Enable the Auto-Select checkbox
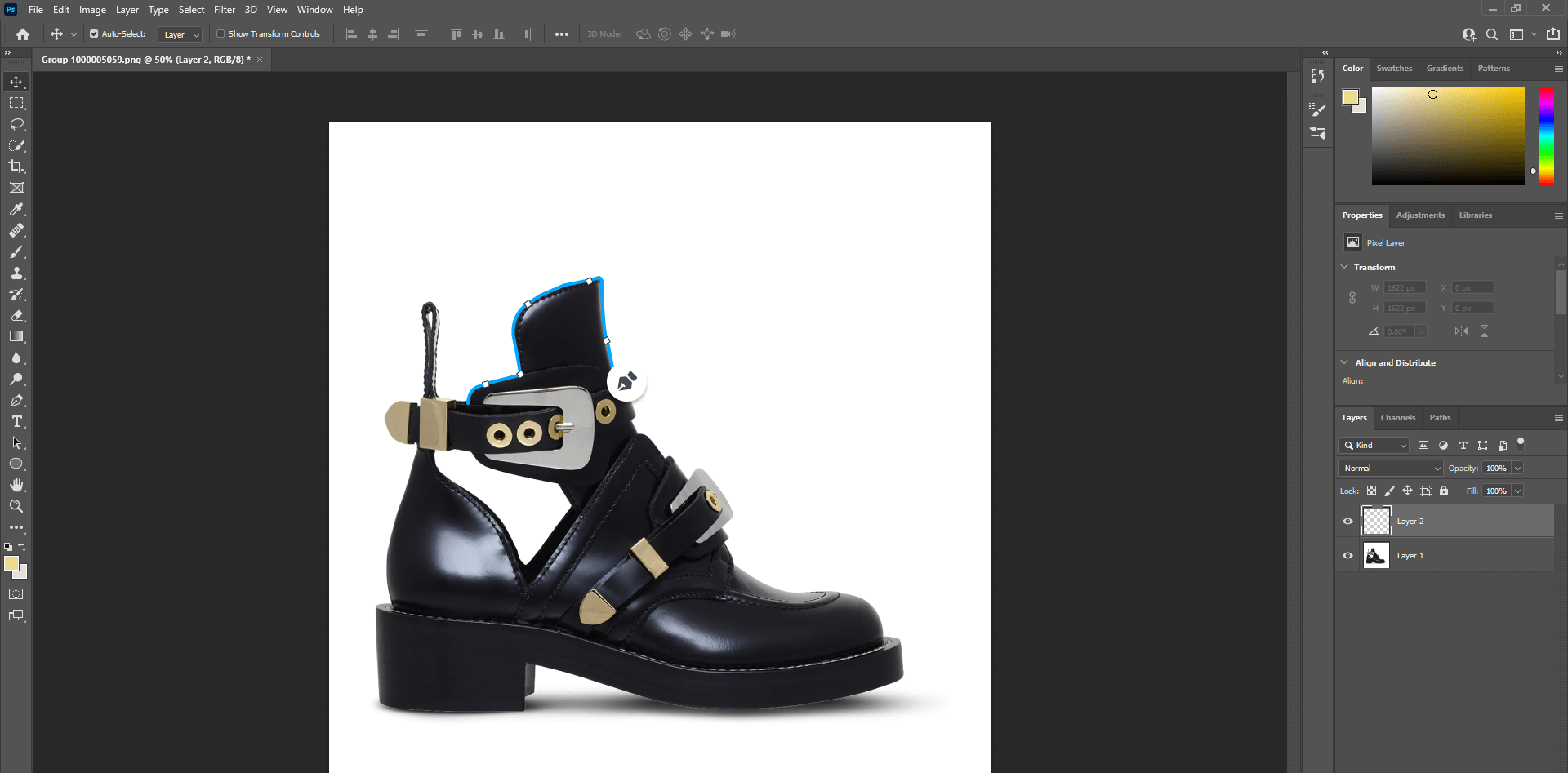 [92, 33]
